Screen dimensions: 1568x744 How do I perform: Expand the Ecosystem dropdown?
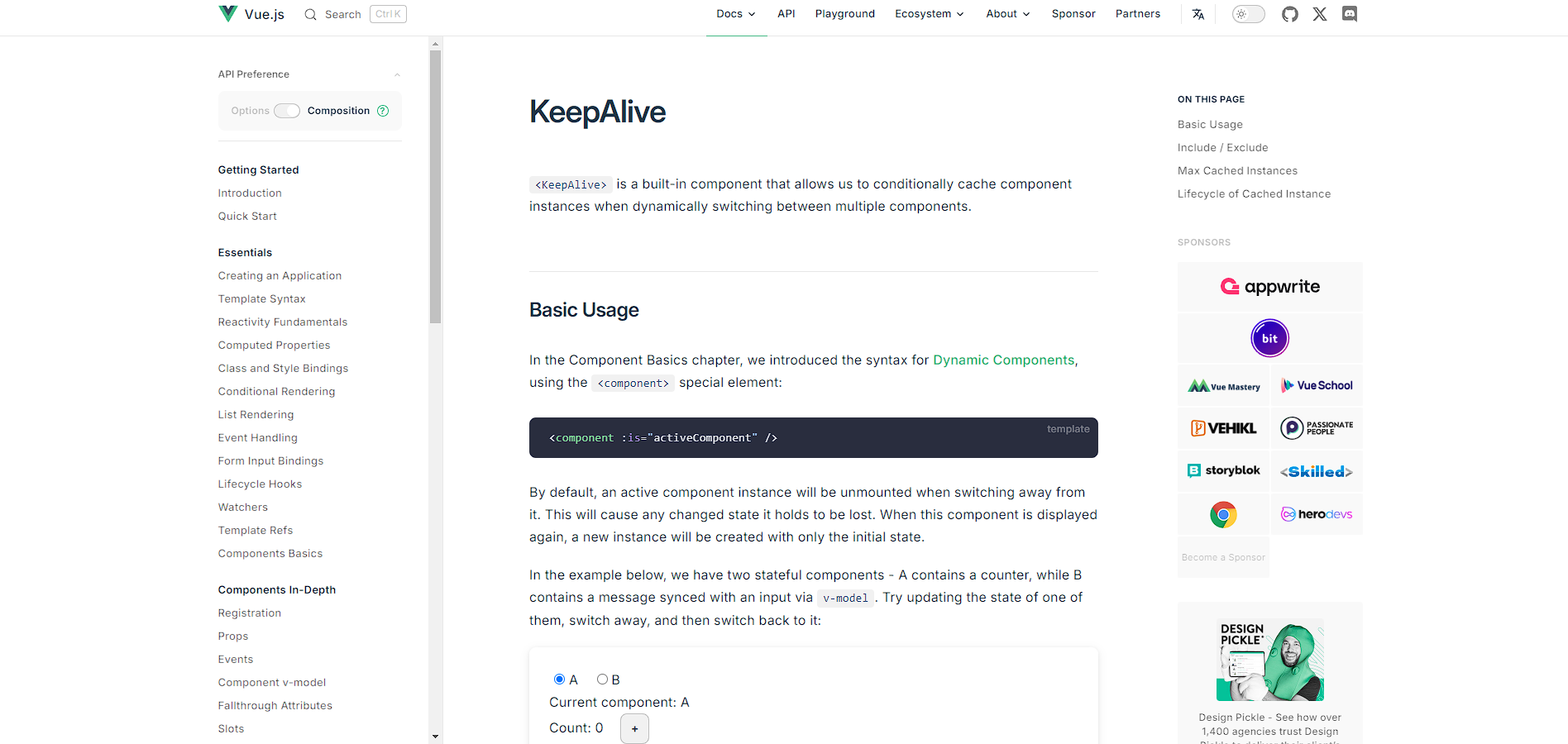(x=929, y=13)
